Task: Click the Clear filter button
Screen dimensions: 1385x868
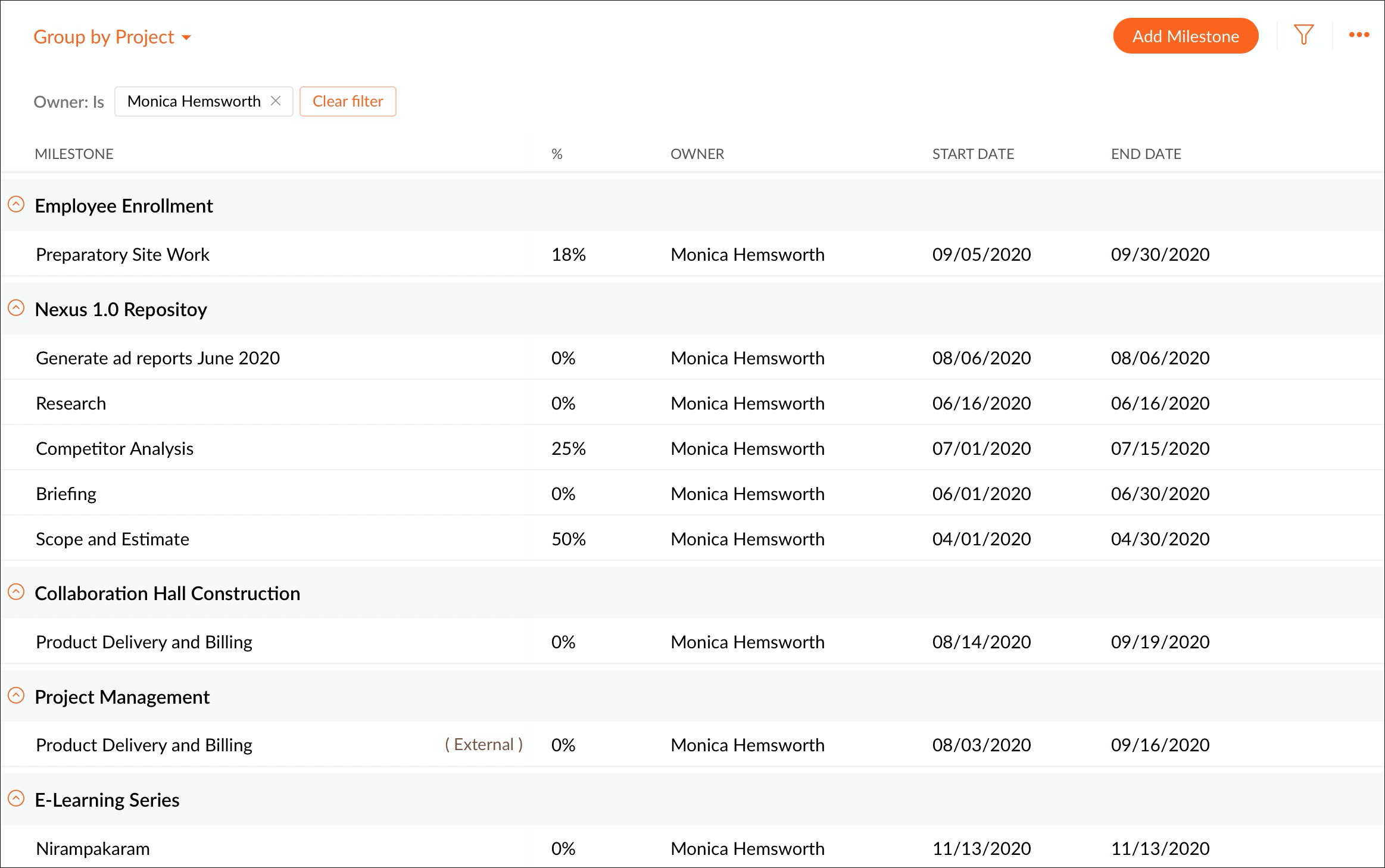Action: click(x=348, y=101)
